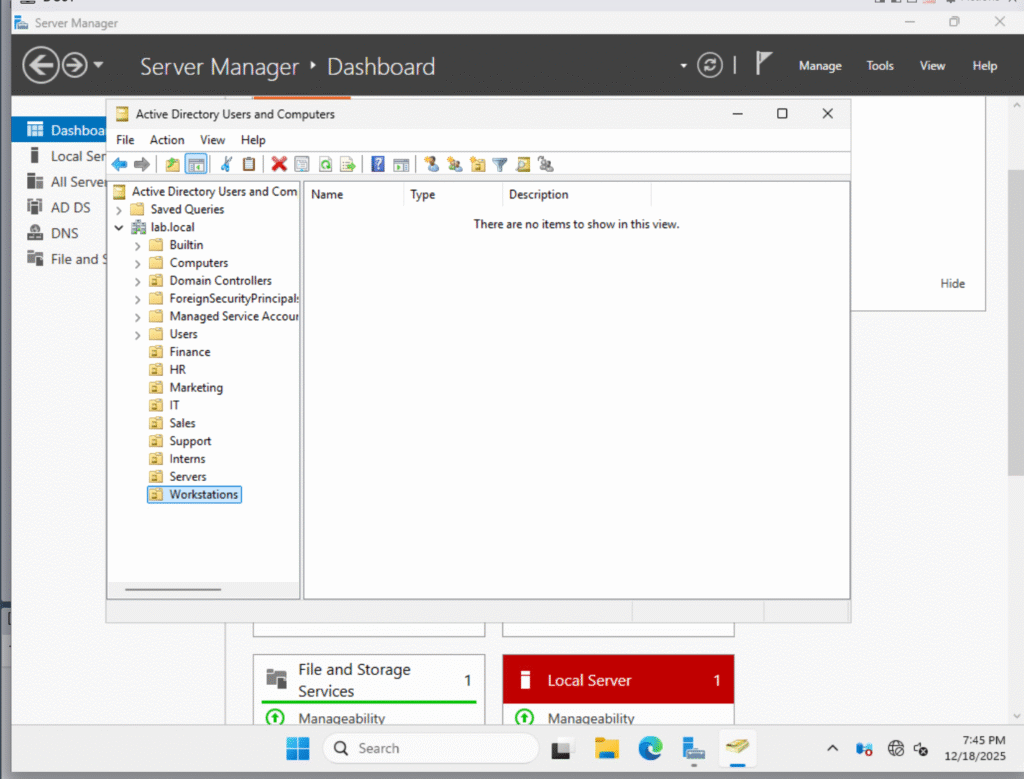This screenshot has height=779, width=1024.
Task: Click the blue Back arrow in ADUC
Action: coord(119,165)
